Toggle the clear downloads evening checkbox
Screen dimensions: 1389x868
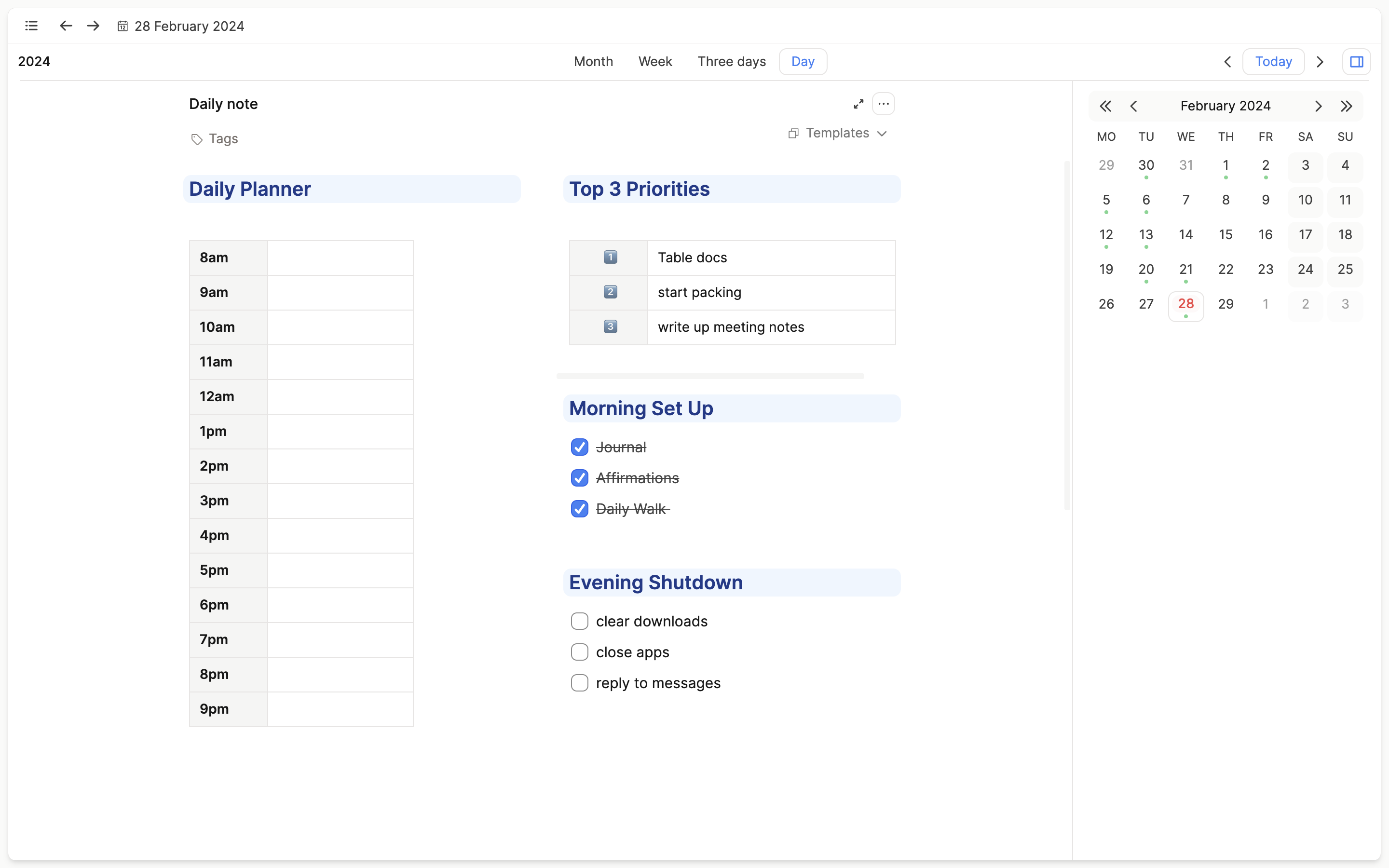click(580, 621)
